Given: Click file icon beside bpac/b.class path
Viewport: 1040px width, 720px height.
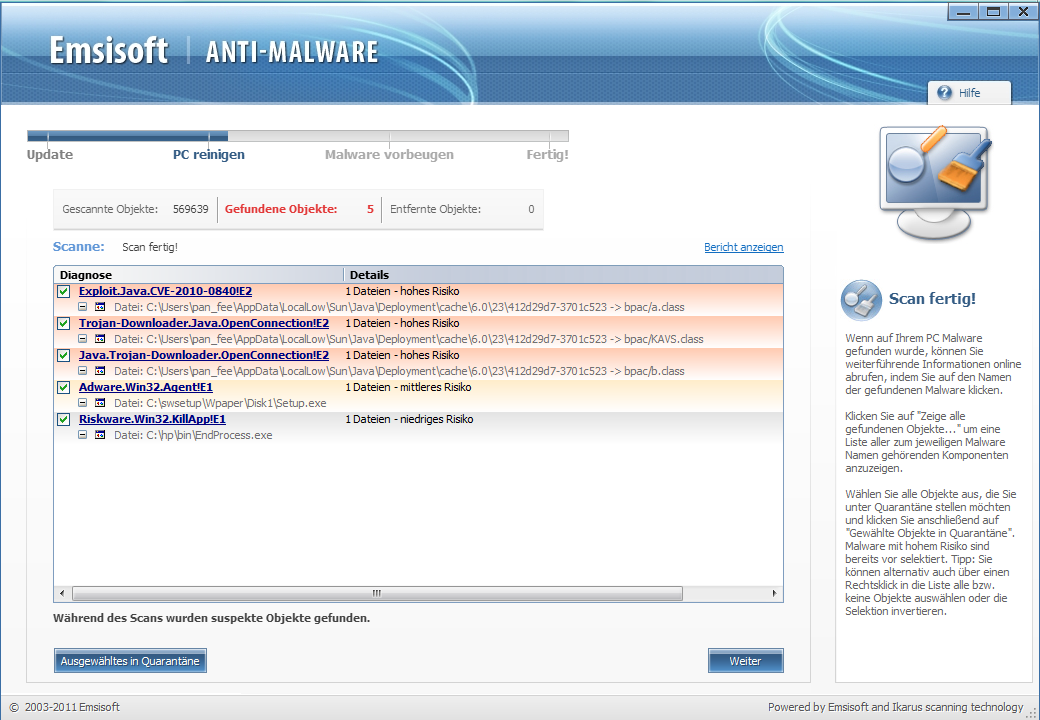Looking at the screenshot, I should [x=100, y=371].
